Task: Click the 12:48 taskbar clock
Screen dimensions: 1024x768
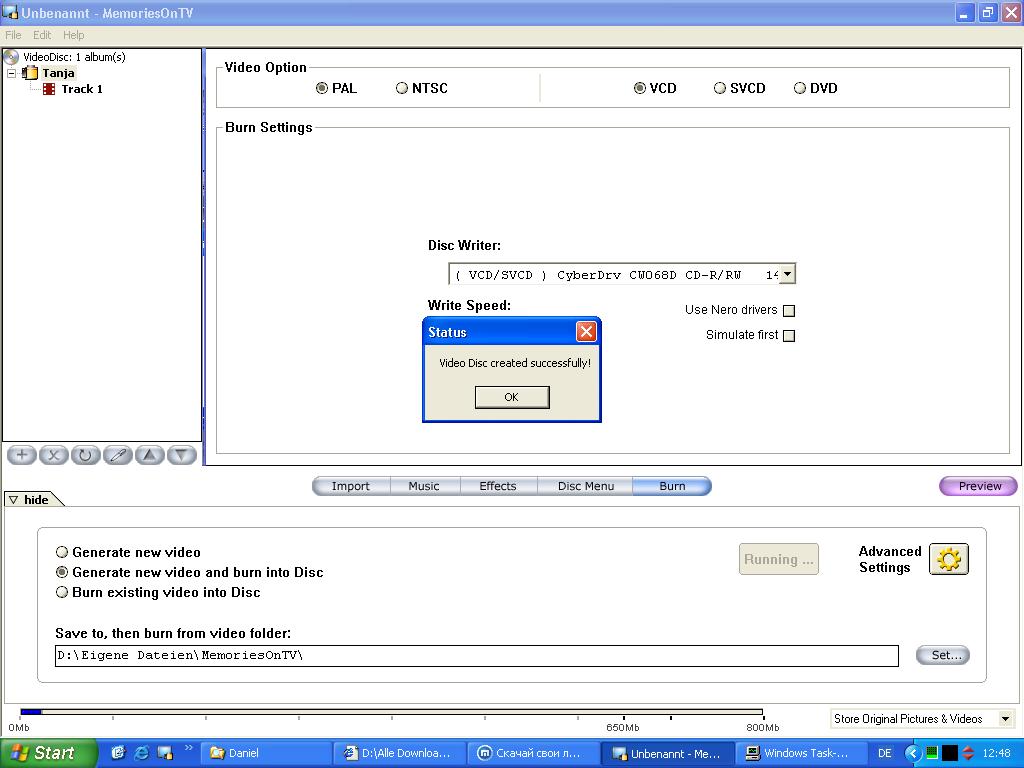Action: [997, 753]
